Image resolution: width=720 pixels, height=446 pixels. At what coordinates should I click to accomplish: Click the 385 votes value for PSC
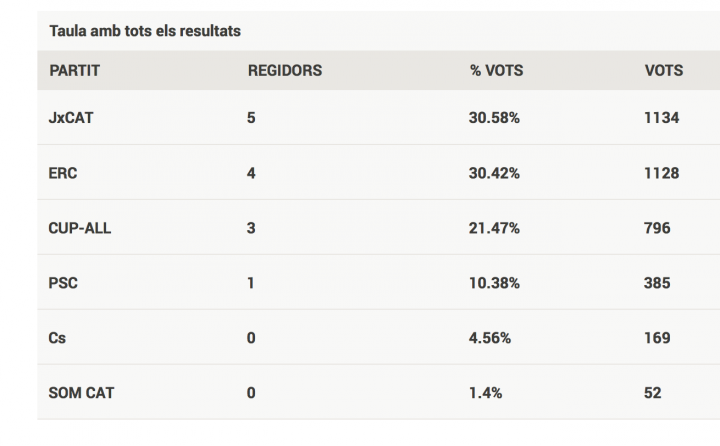coord(657,283)
